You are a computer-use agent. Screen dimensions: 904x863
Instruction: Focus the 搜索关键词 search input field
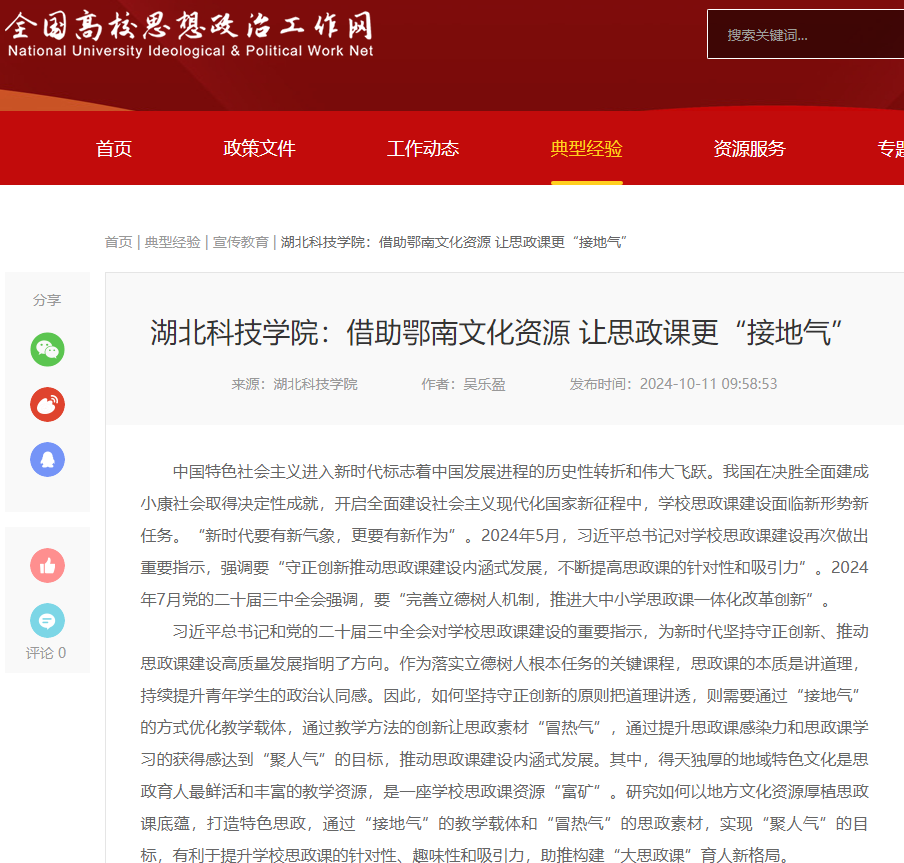(x=805, y=35)
